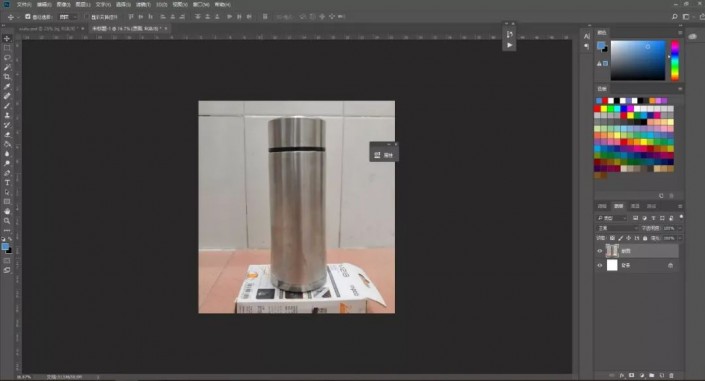Open layer filter kind dropdown

611,218
